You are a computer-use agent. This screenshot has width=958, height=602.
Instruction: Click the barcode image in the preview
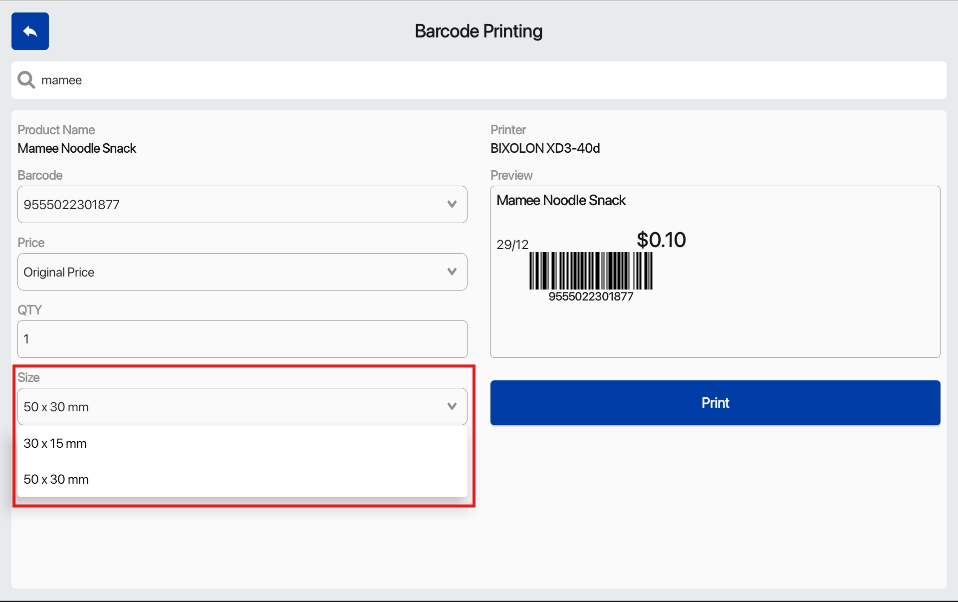click(590, 270)
